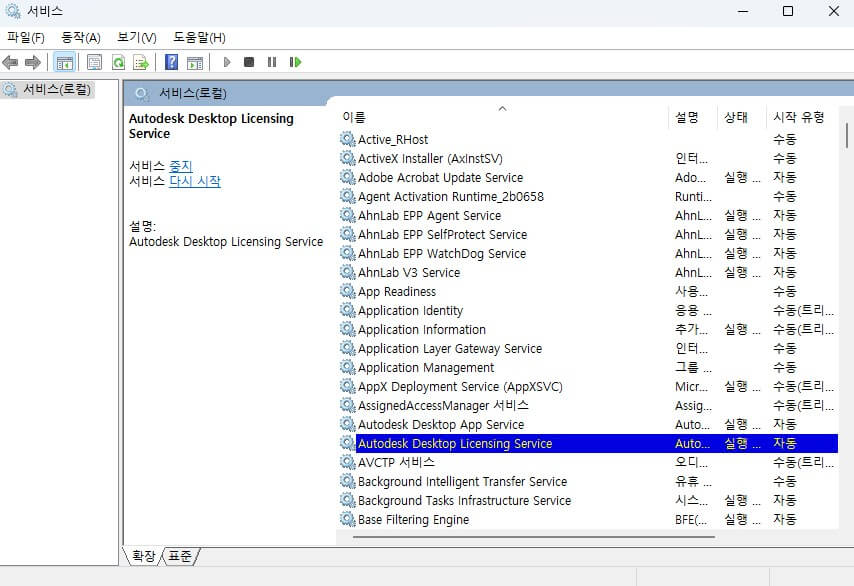Click the Stop Service square icon
The image size is (854, 586).
coord(249,62)
